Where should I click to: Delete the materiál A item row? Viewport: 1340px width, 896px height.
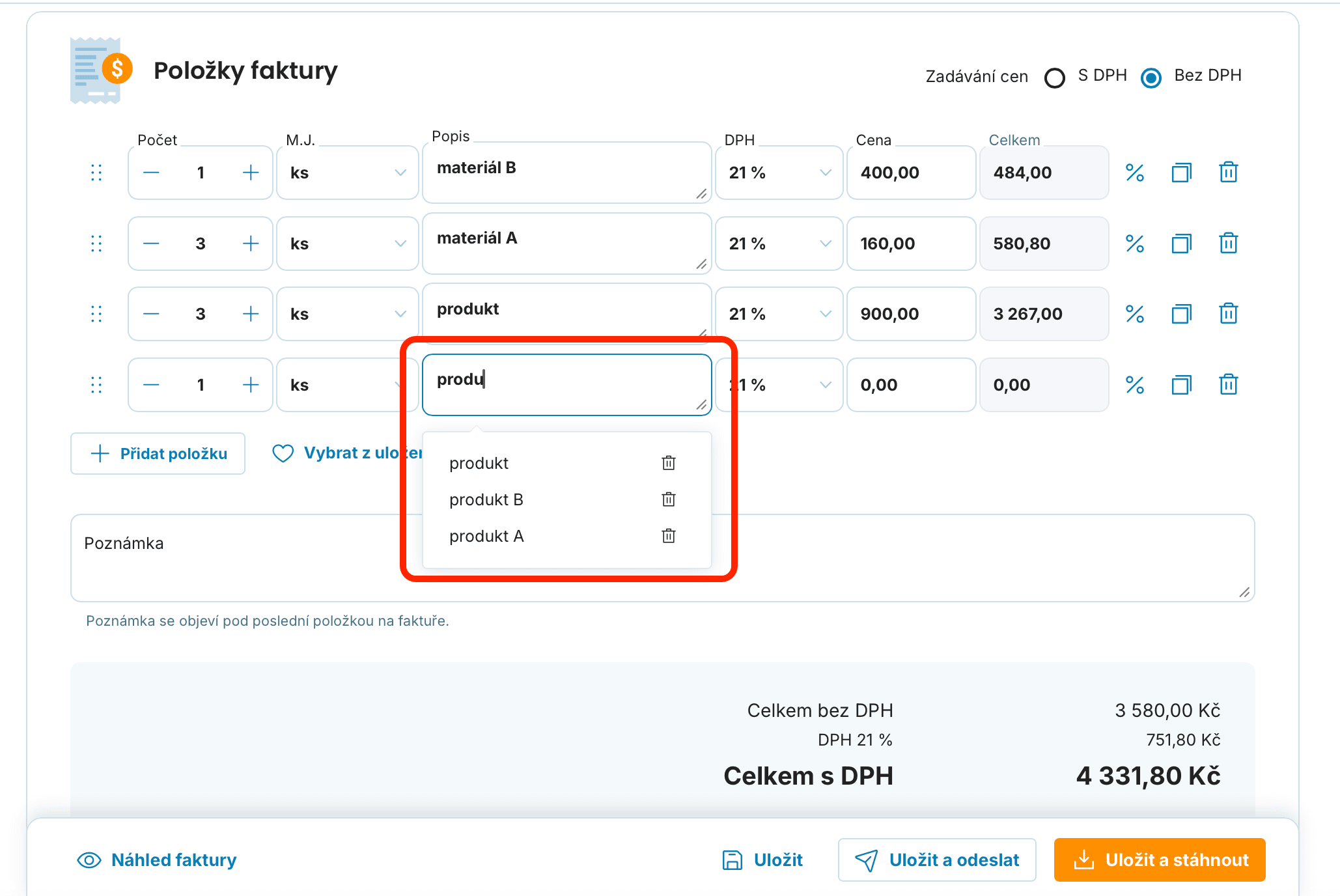[1229, 244]
